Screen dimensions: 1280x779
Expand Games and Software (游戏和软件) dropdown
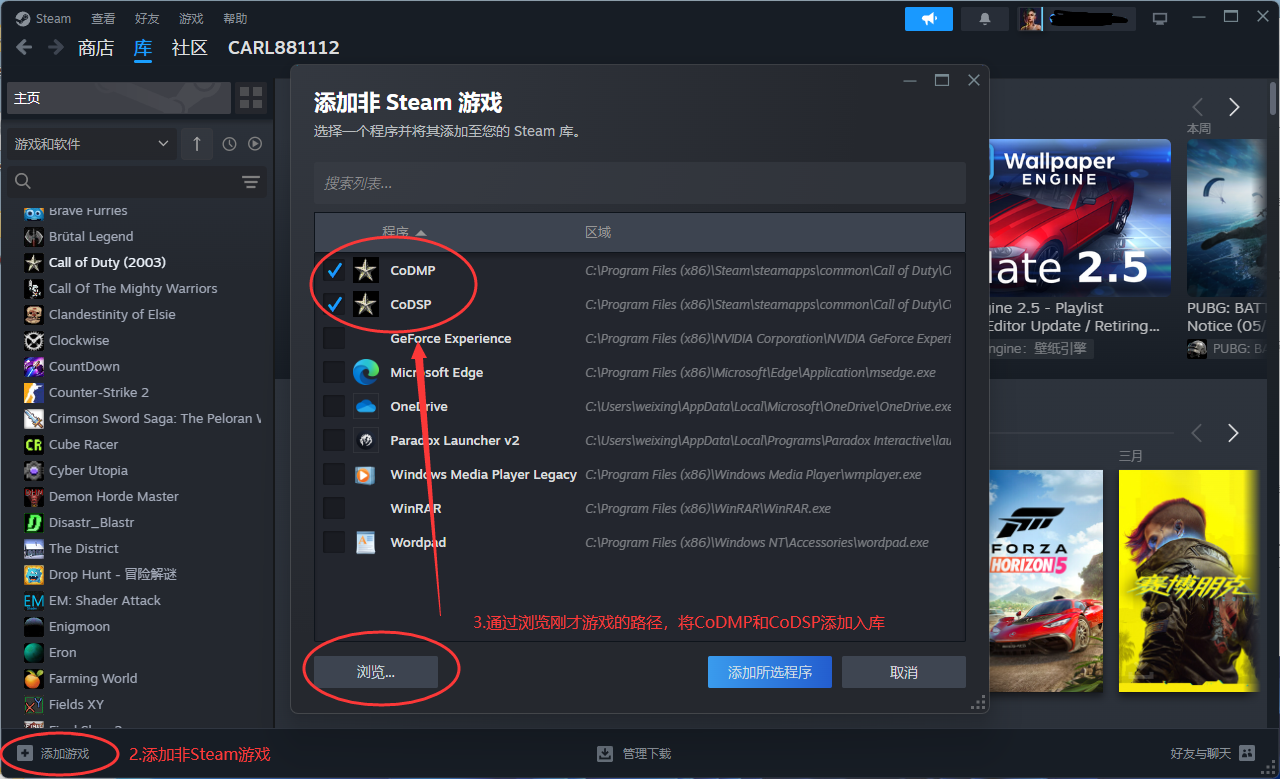click(x=92, y=144)
